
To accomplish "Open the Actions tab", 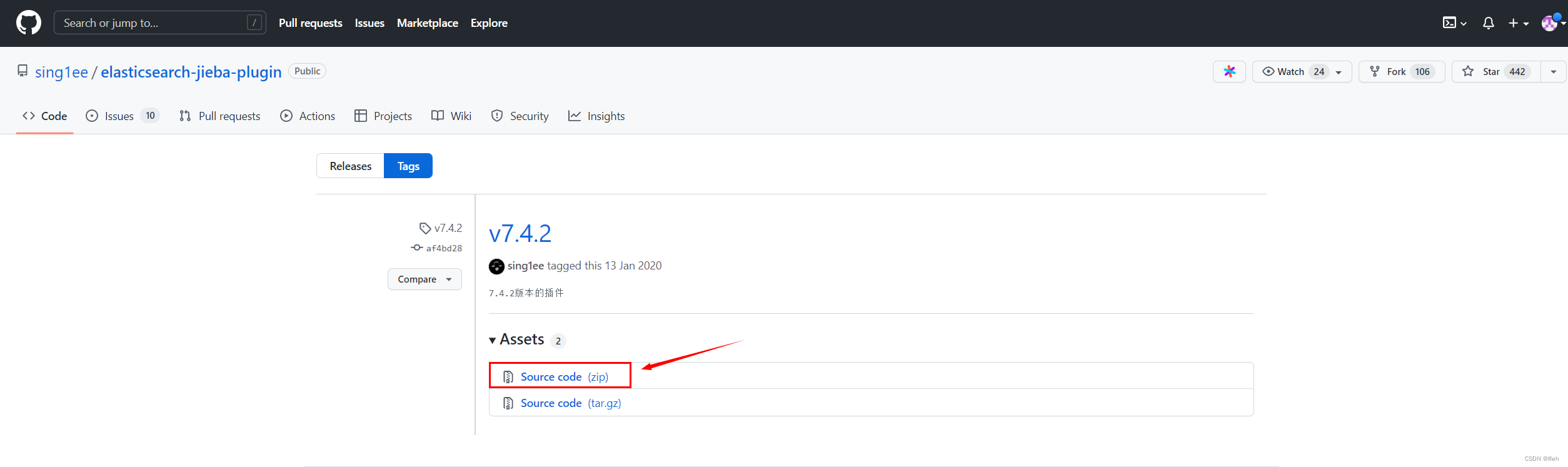I will [308, 116].
